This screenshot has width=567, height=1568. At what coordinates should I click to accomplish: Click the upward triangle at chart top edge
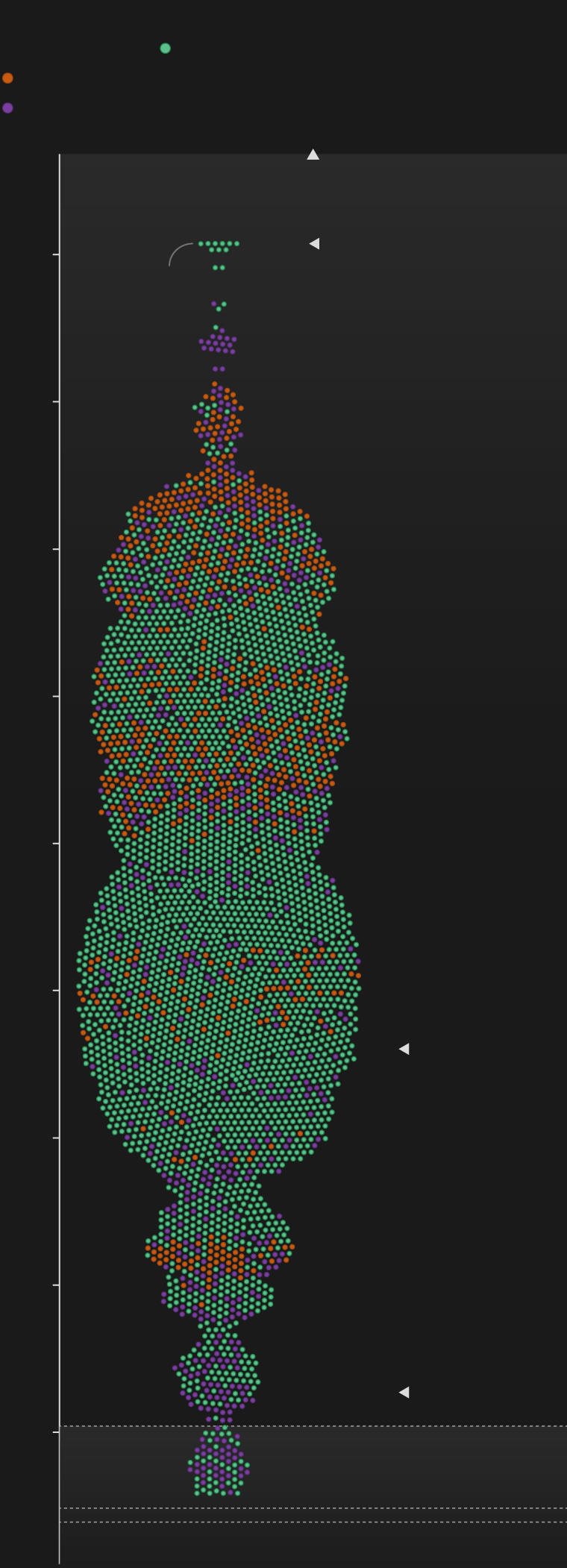click(313, 154)
